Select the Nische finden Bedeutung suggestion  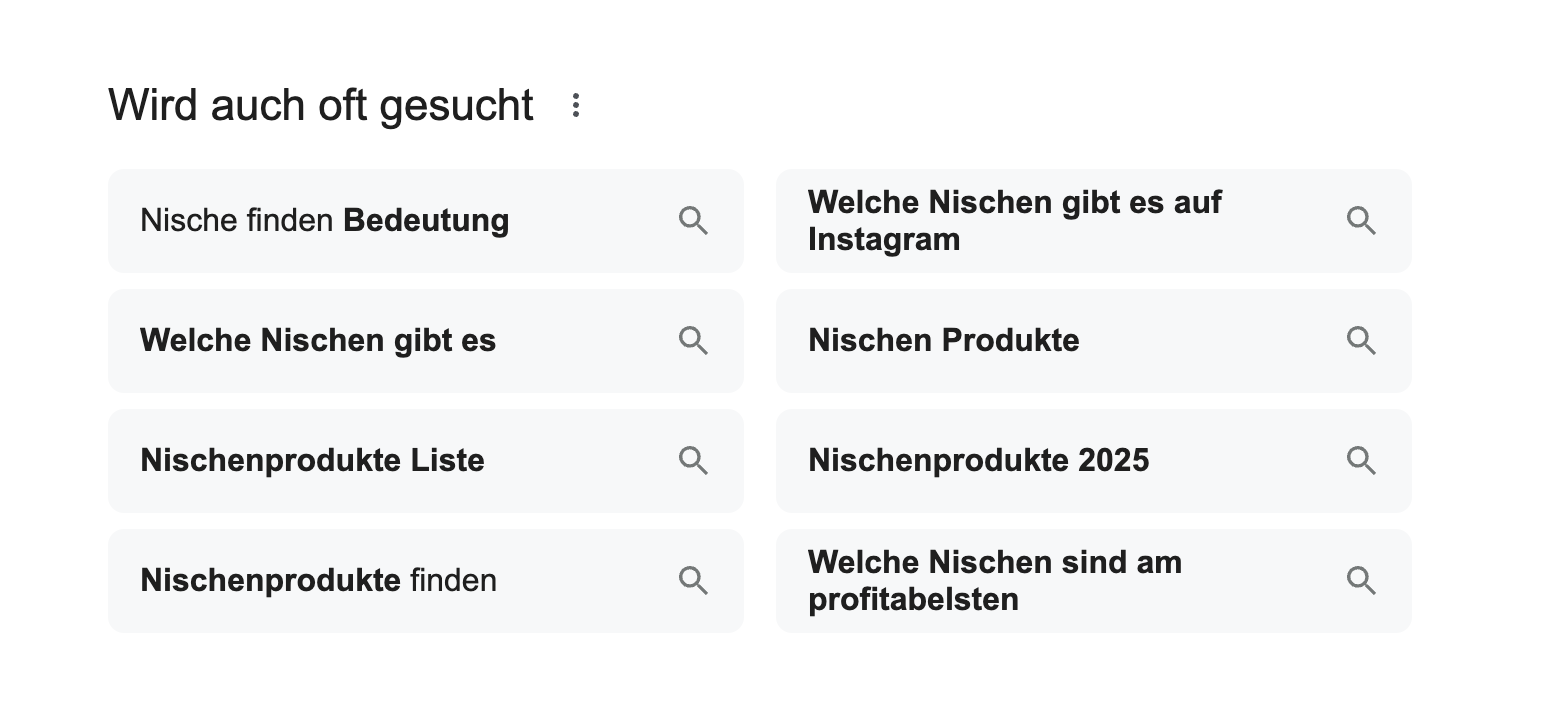426,221
